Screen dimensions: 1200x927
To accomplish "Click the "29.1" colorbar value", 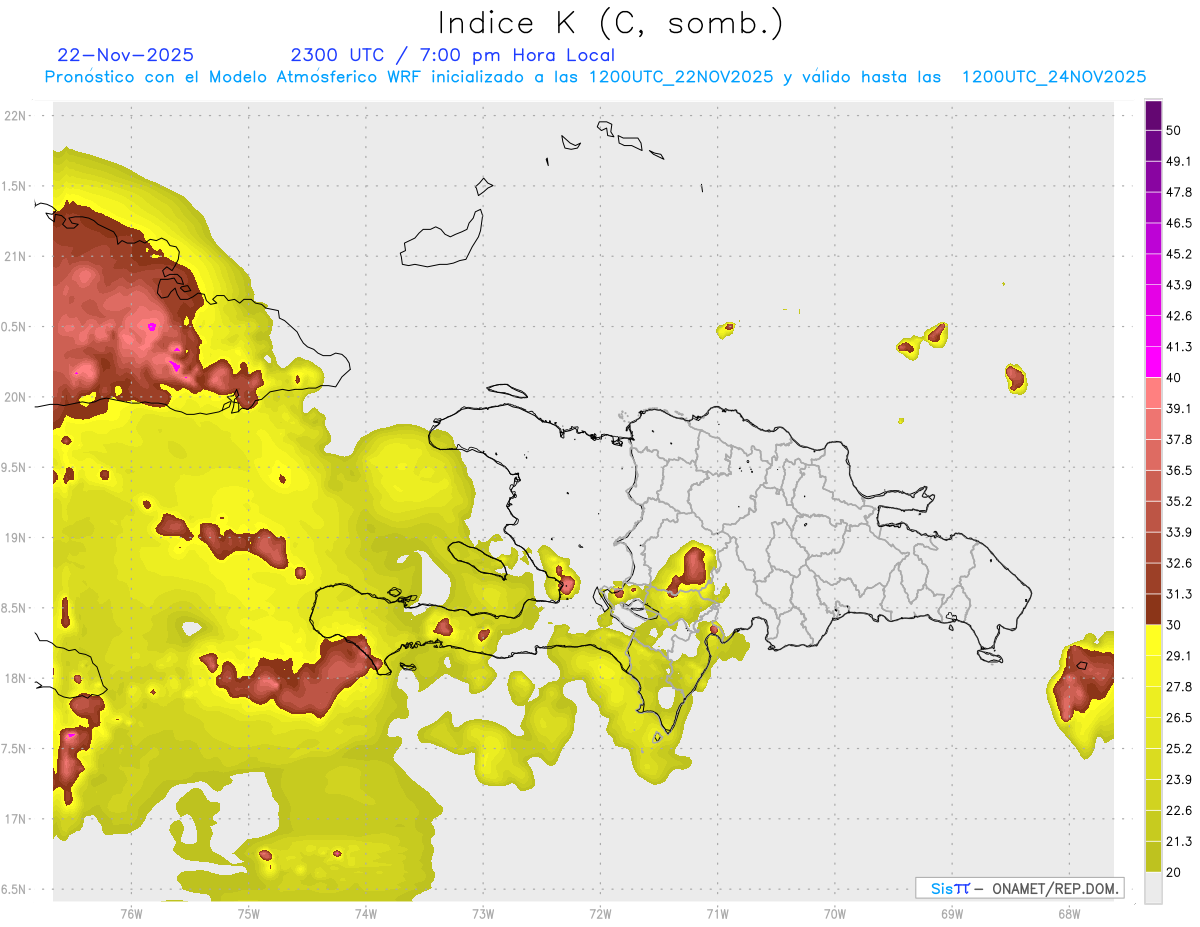I will pyautogui.click(x=1179, y=656).
